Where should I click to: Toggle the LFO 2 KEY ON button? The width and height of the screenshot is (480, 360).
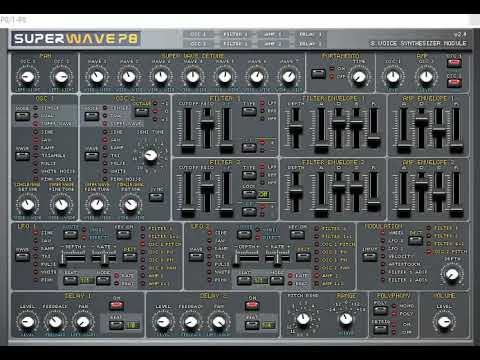(x=297, y=234)
